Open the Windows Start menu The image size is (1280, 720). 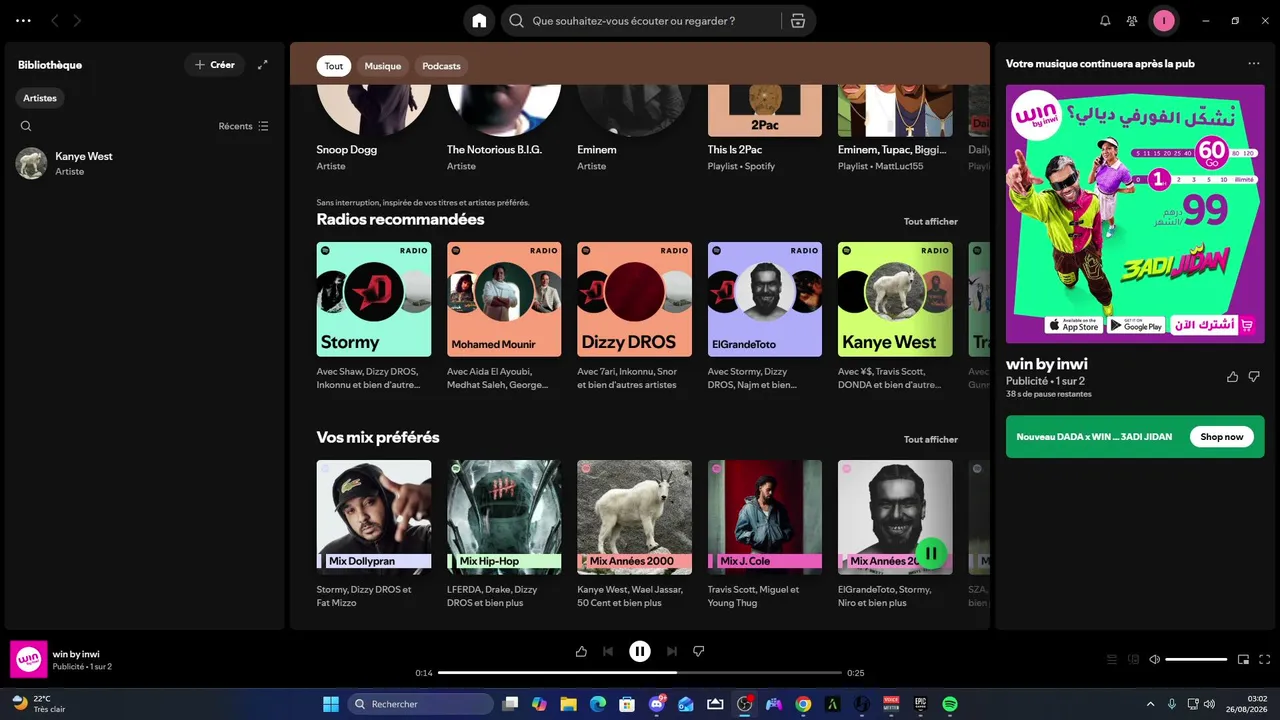[x=331, y=704]
